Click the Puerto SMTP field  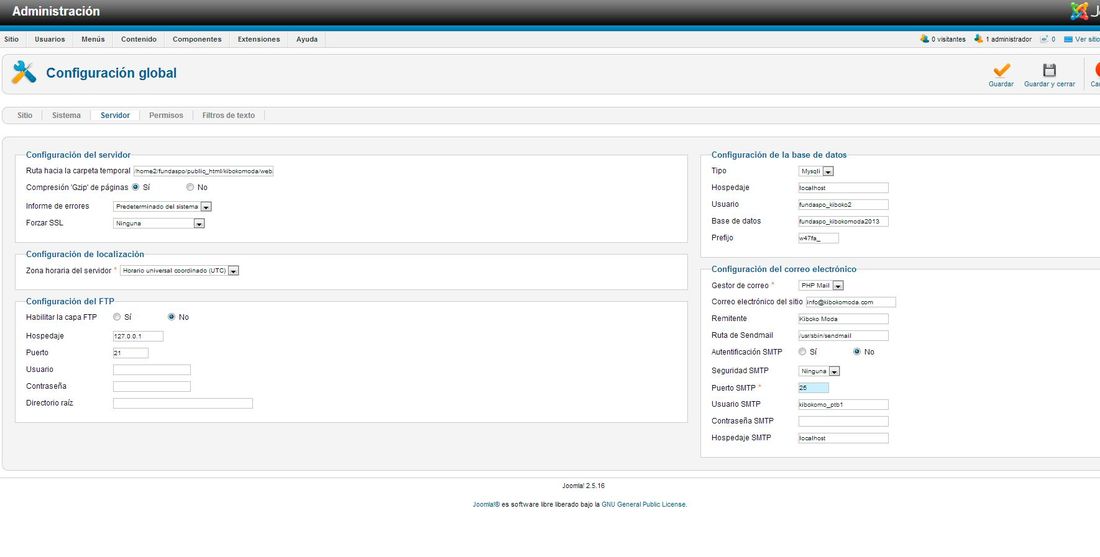coord(813,388)
